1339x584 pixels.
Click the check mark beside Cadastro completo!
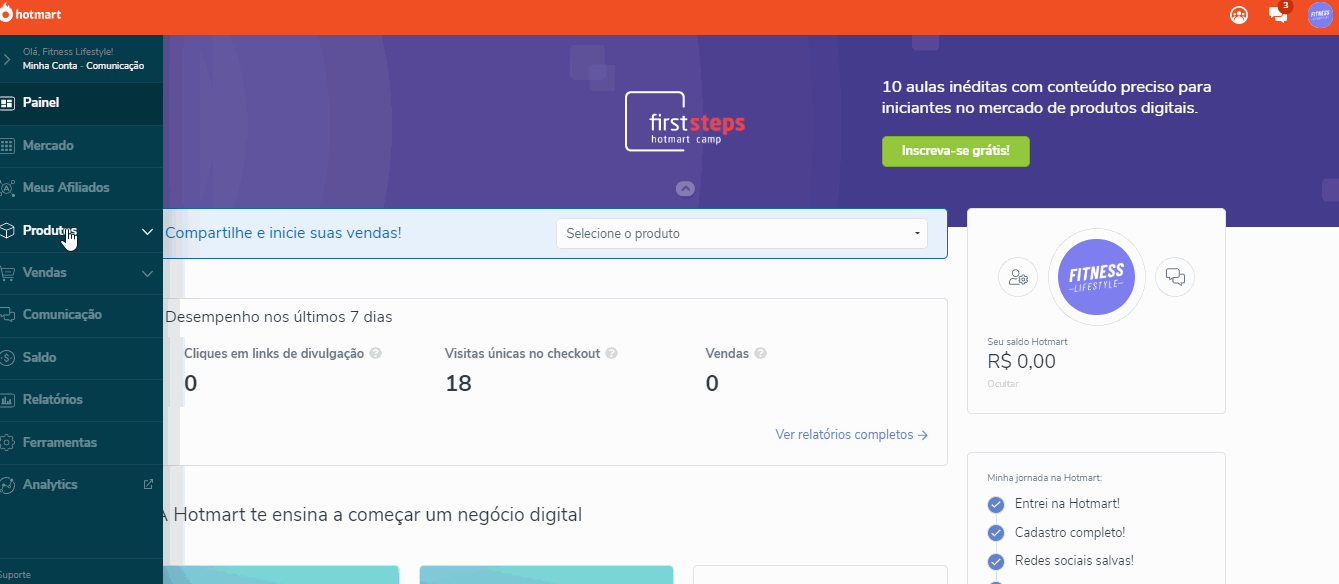pos(995,533)
